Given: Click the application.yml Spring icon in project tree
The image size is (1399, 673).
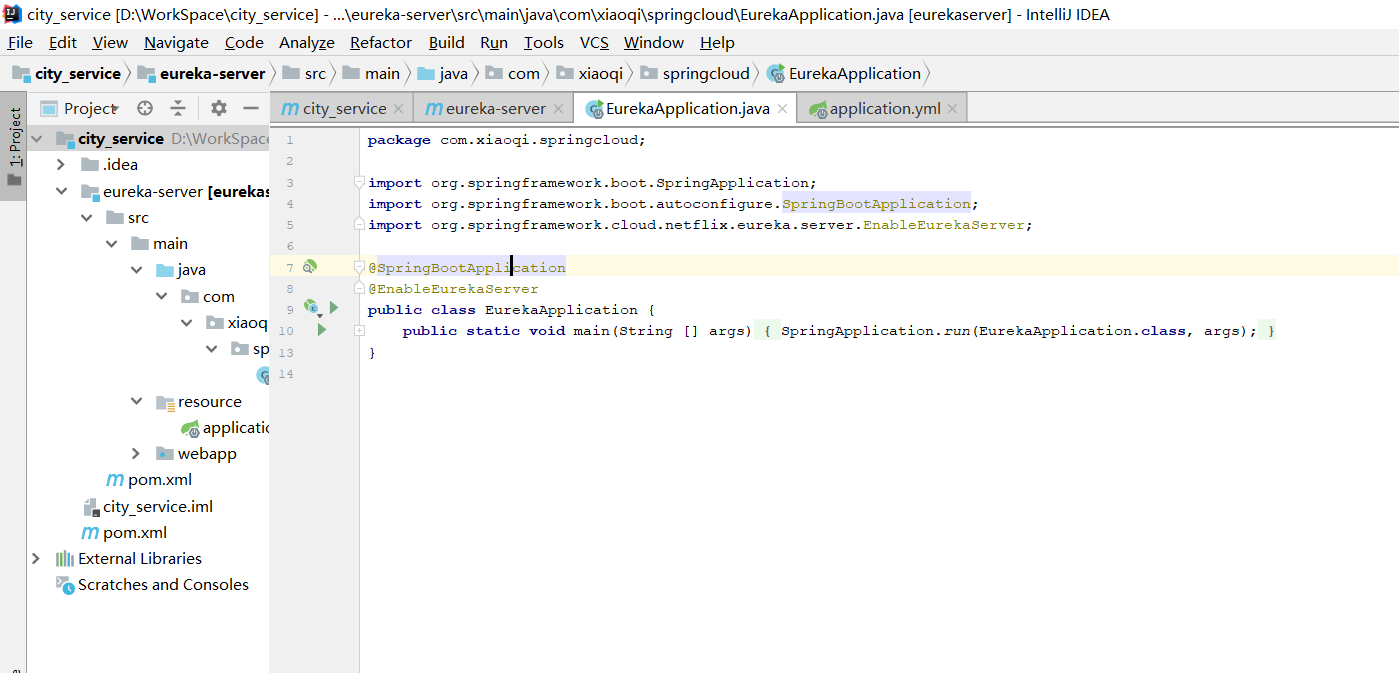Looking at the screenshot, I should [x=190, y=428].
